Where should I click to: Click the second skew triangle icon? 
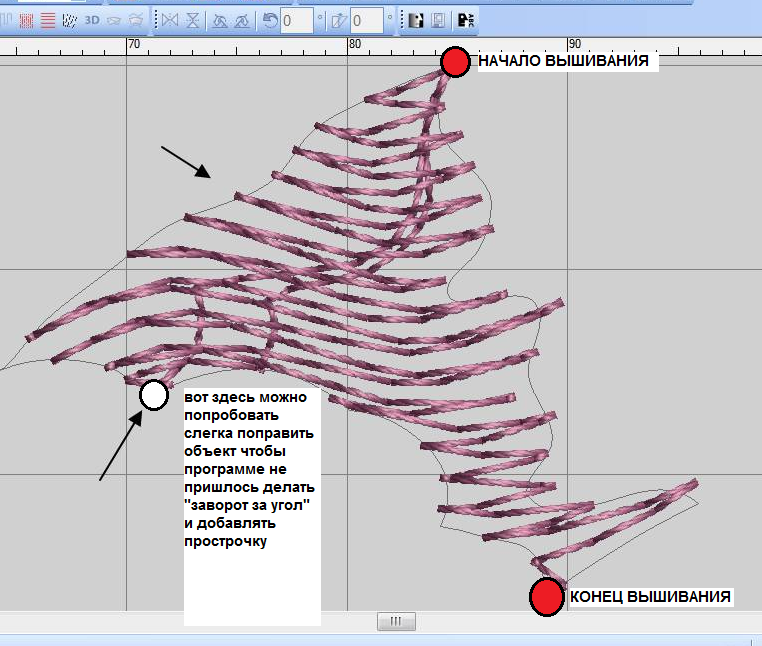click(x=242, y=19)
